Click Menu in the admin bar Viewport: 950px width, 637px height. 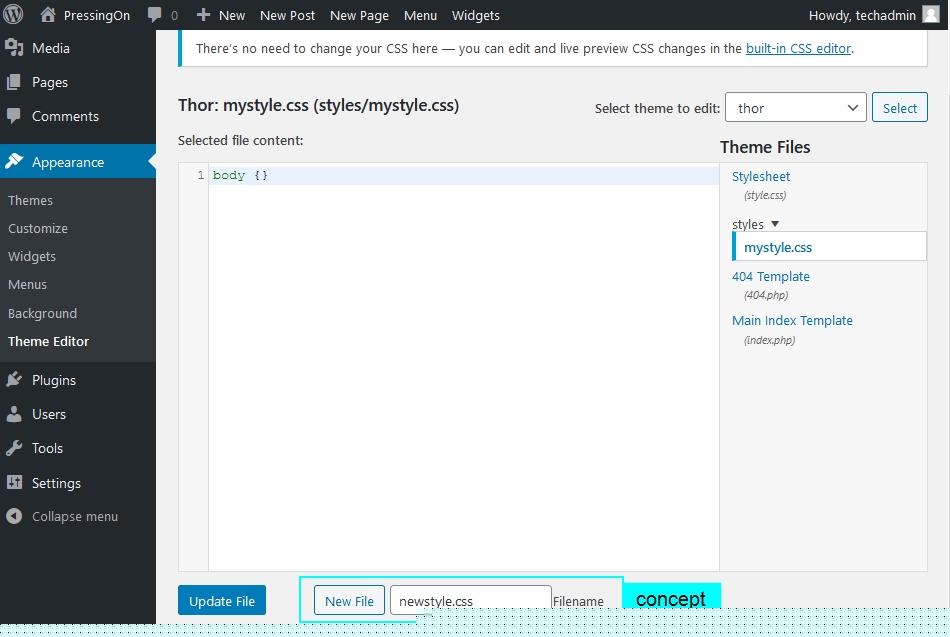pos(420,15)
